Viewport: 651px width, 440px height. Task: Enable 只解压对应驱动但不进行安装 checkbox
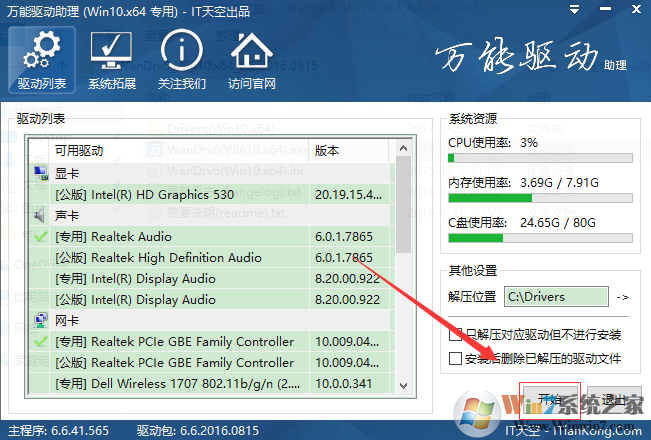coord(455,335)
